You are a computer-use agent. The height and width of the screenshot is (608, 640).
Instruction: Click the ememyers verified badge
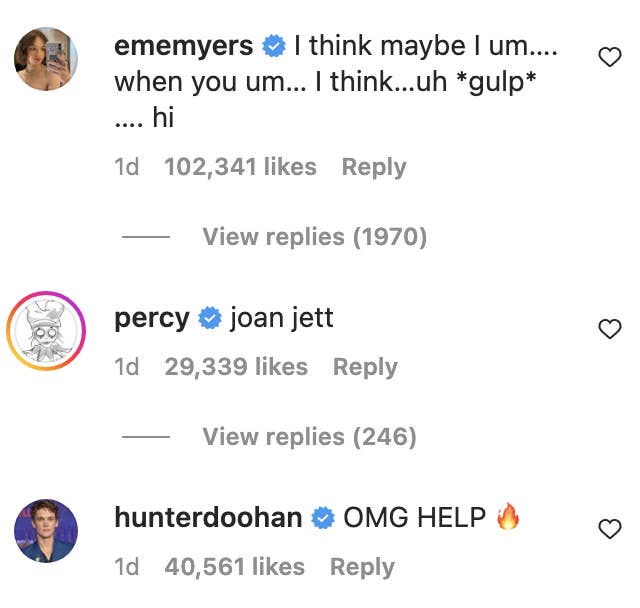click(x=272, y=46)
